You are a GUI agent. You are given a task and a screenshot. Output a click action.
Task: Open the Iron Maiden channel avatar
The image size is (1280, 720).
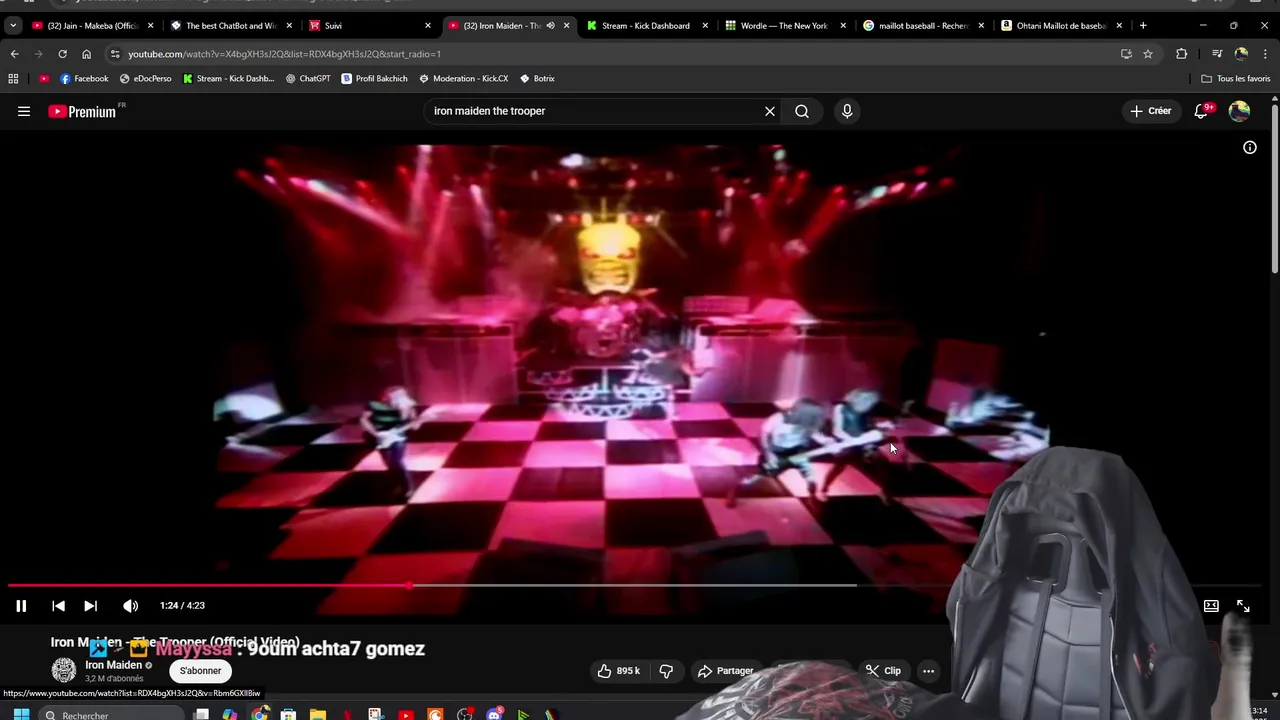tap(64, 670)
